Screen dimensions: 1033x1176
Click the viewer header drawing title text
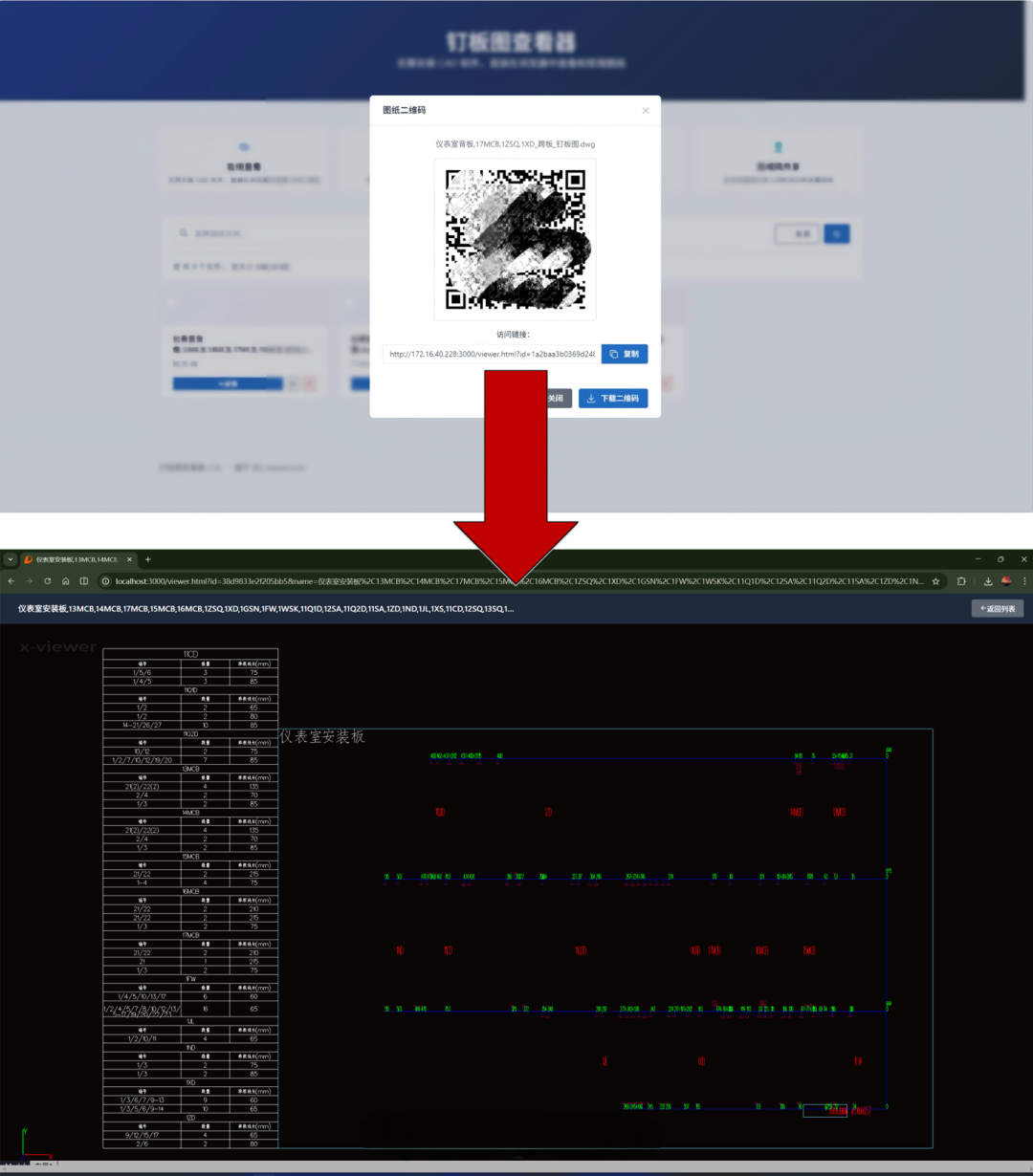(x=266, y=608)
